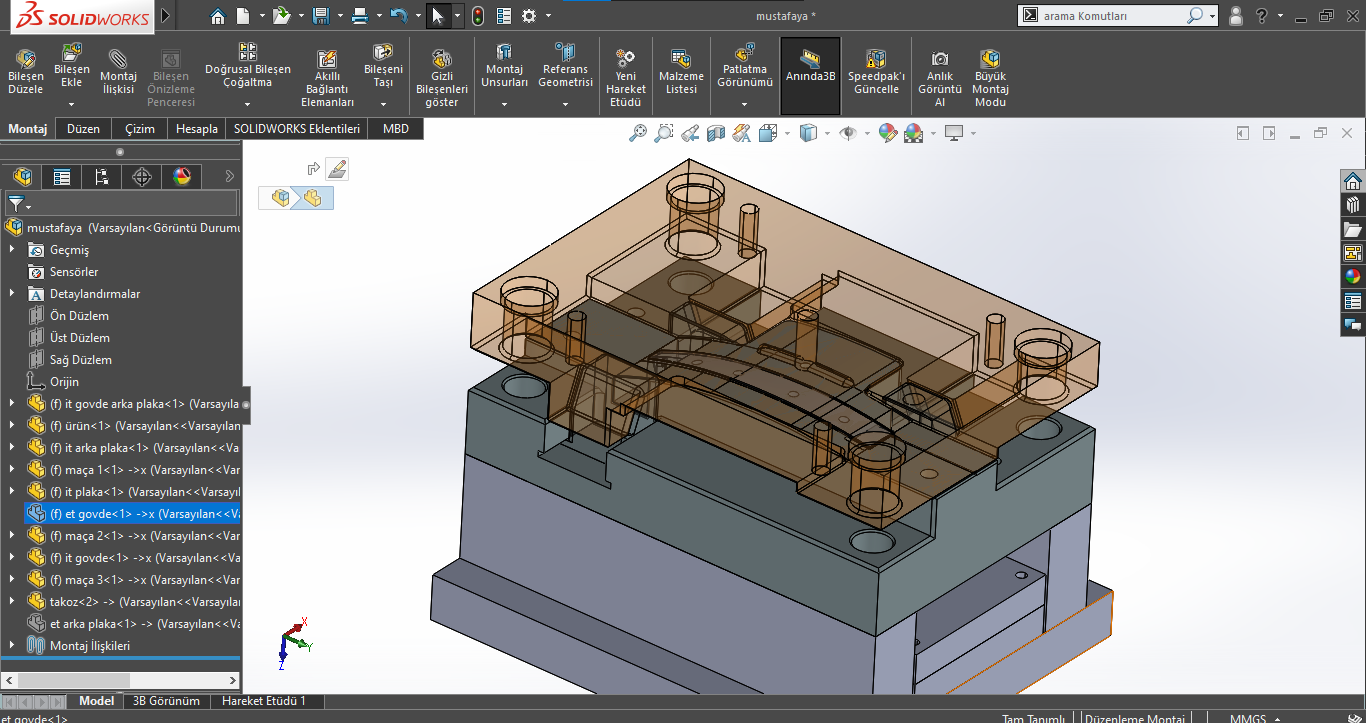
Task: Open the DisplayManager color wheel tab
Action: (x=182, y=177)
